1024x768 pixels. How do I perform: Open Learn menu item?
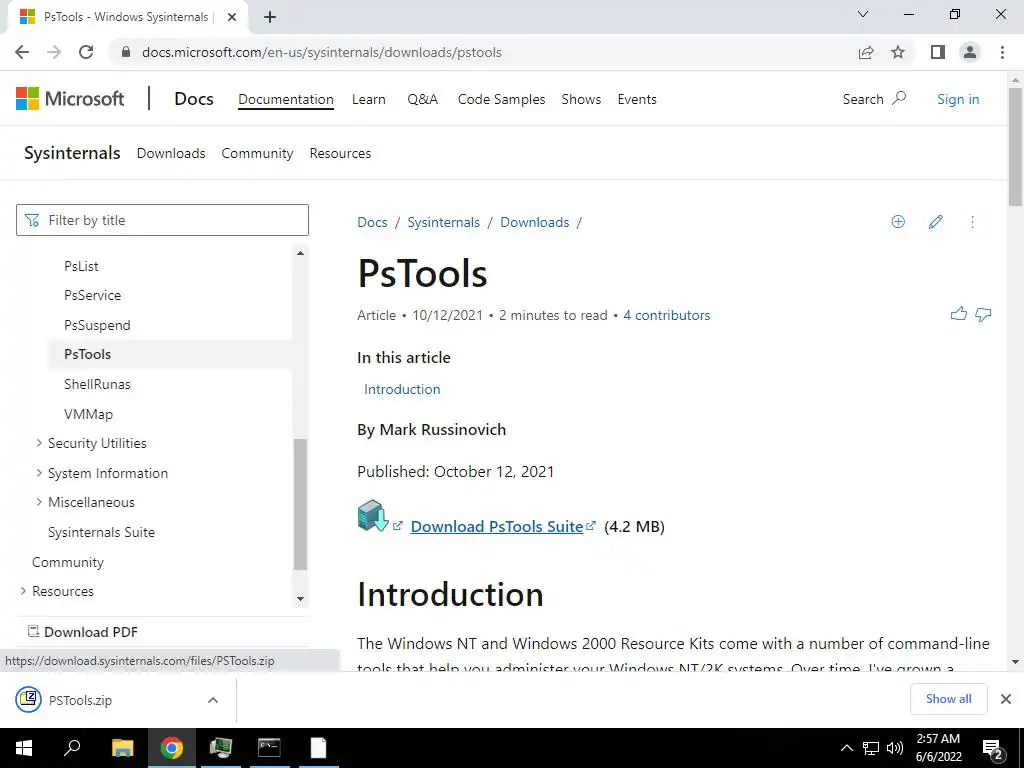point(369,99)
